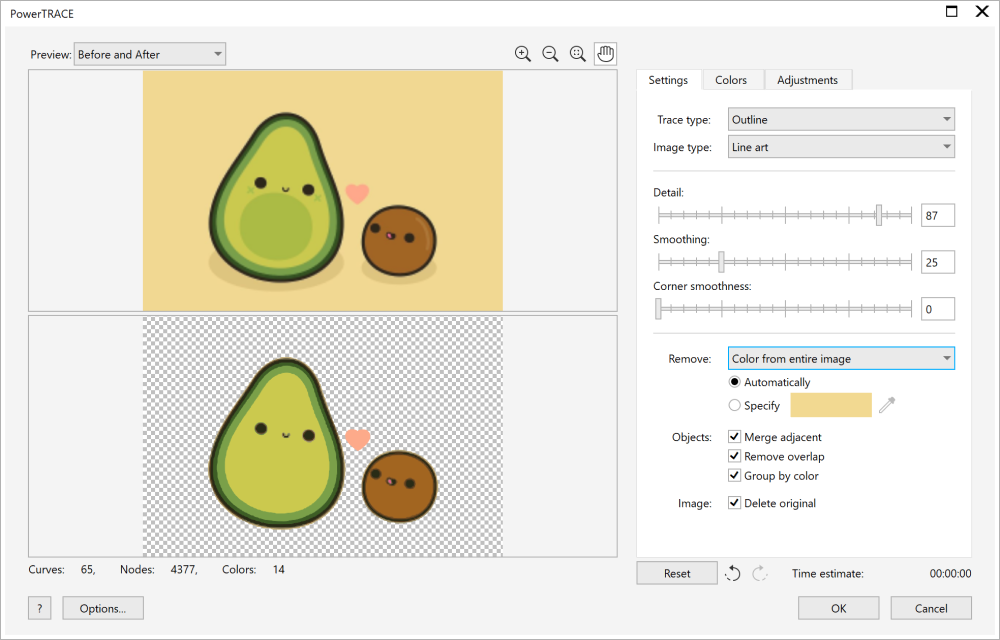Uncheck Delete original image checkbox
Viewport: 1000px width, 640px height.
pos(735,503)
